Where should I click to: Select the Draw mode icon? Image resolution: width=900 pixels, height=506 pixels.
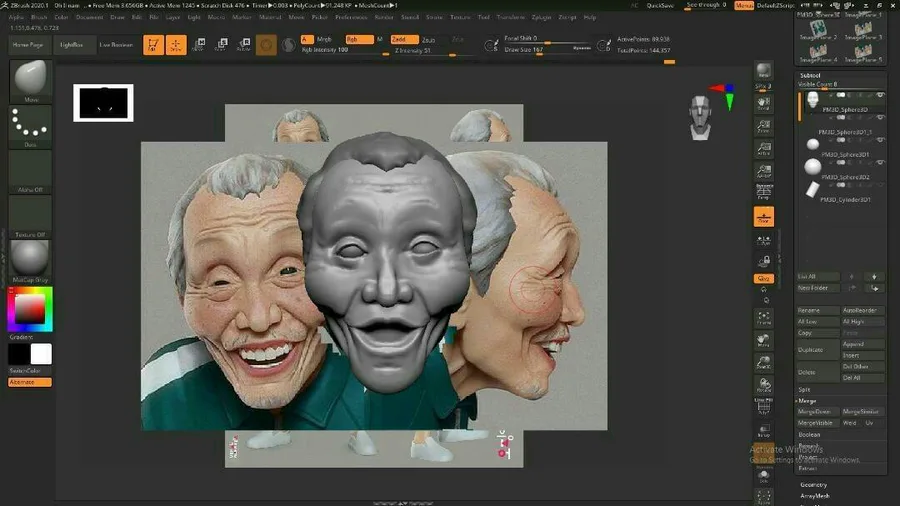(x=176, y=45)
